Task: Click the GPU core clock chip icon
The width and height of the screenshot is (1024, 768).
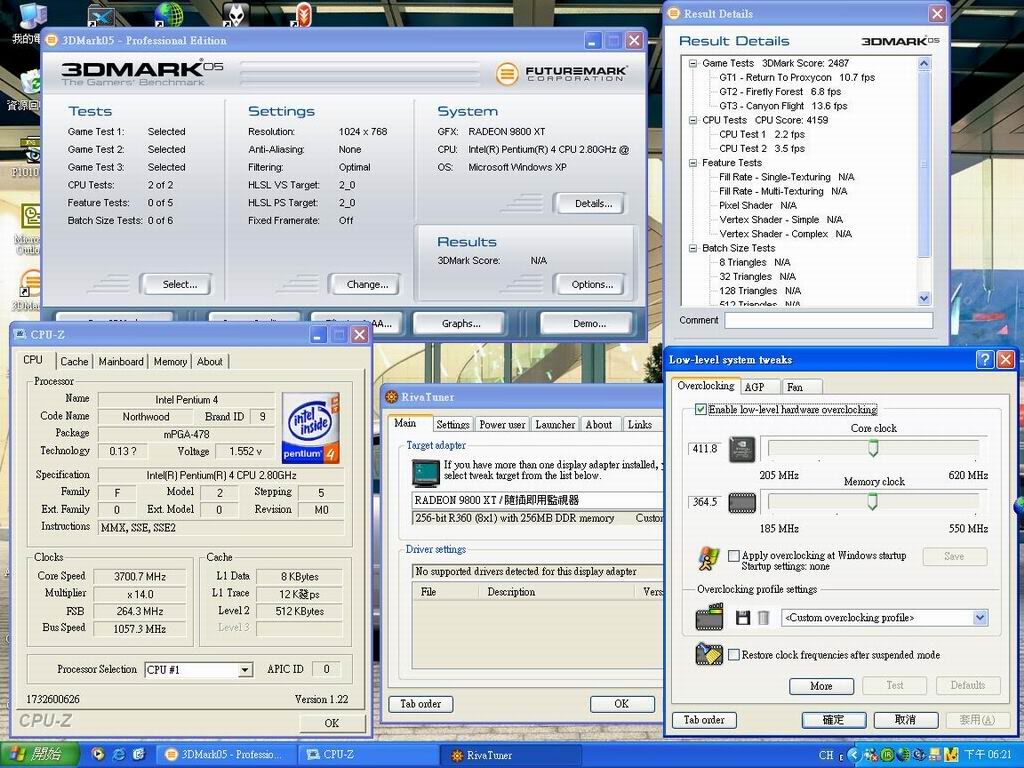Action: pyautogui.click(x=741, y=449)
